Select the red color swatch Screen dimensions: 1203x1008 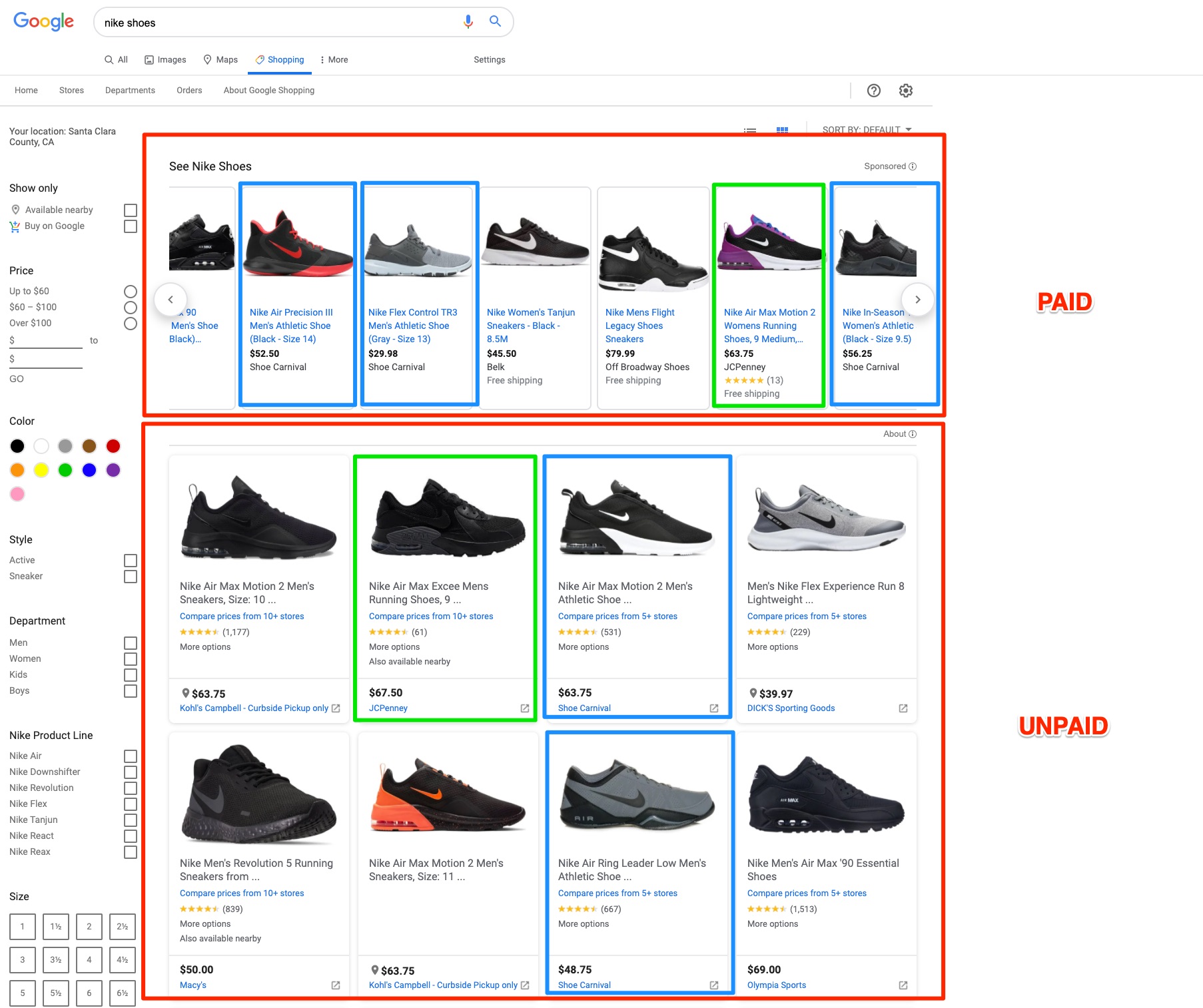(x=113, y=446)
